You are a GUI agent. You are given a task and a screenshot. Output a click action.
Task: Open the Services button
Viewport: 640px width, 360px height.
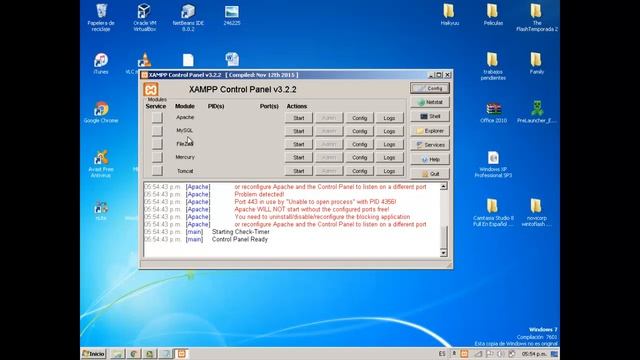(x=430, y=145)
